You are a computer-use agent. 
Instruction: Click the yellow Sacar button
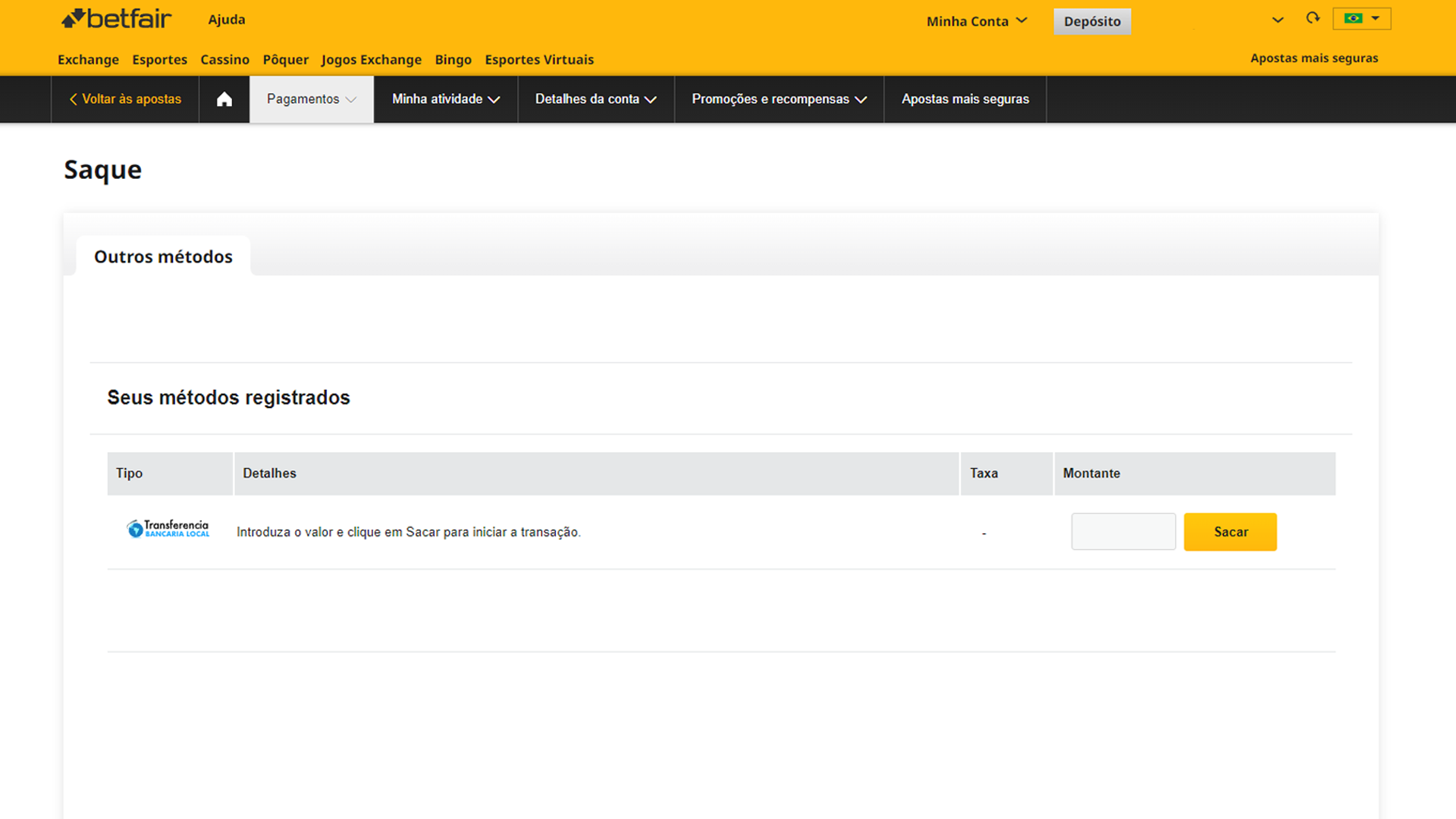1230,532
